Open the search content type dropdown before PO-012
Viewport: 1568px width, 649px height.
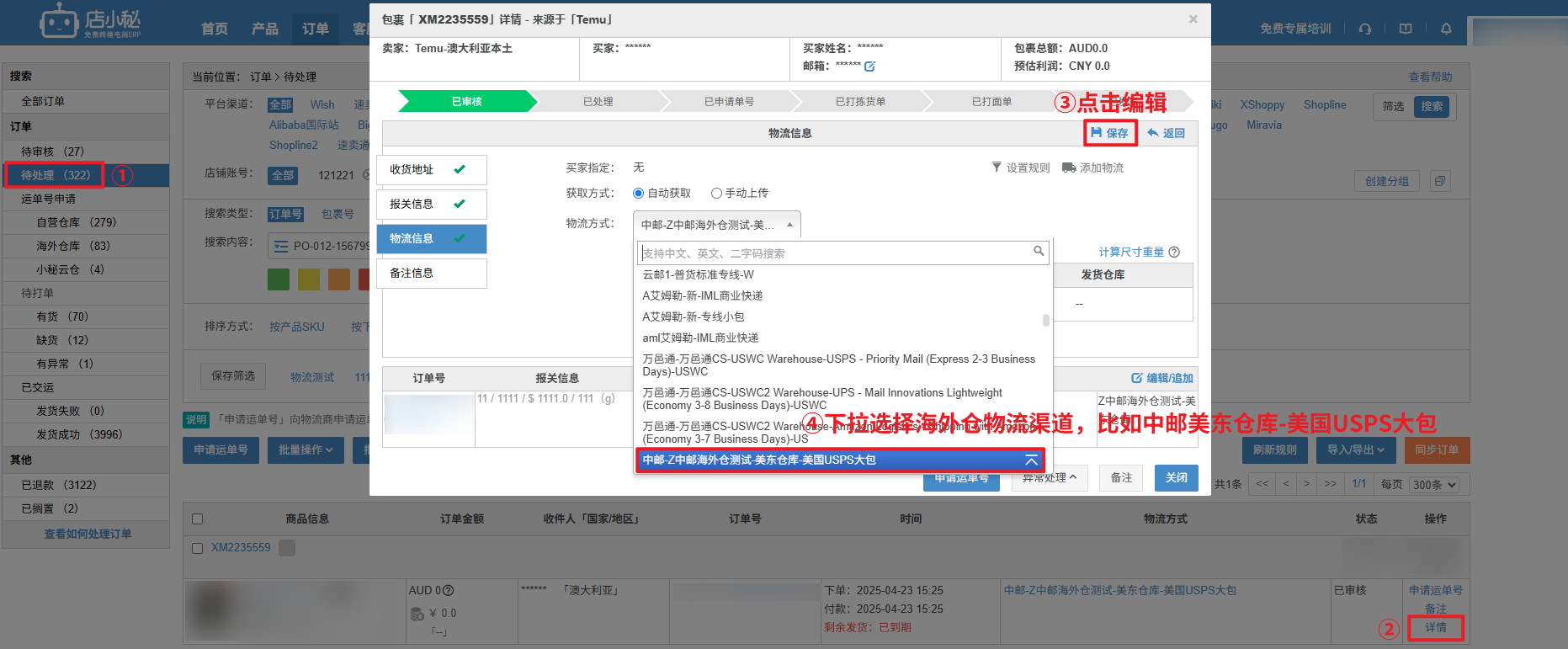click(279, 247)
